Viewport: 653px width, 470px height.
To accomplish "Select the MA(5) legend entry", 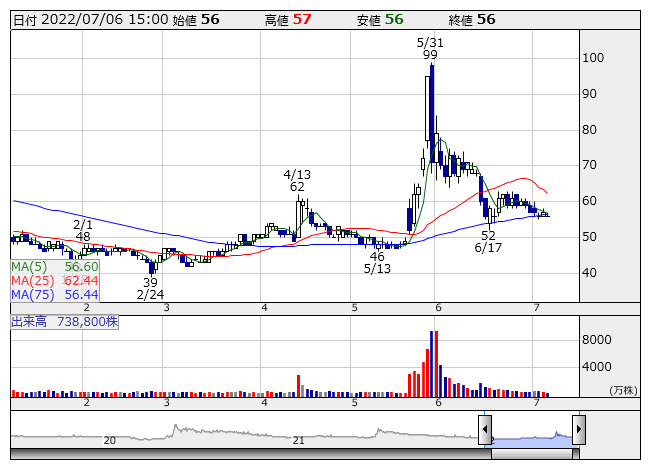I will 55,267.
